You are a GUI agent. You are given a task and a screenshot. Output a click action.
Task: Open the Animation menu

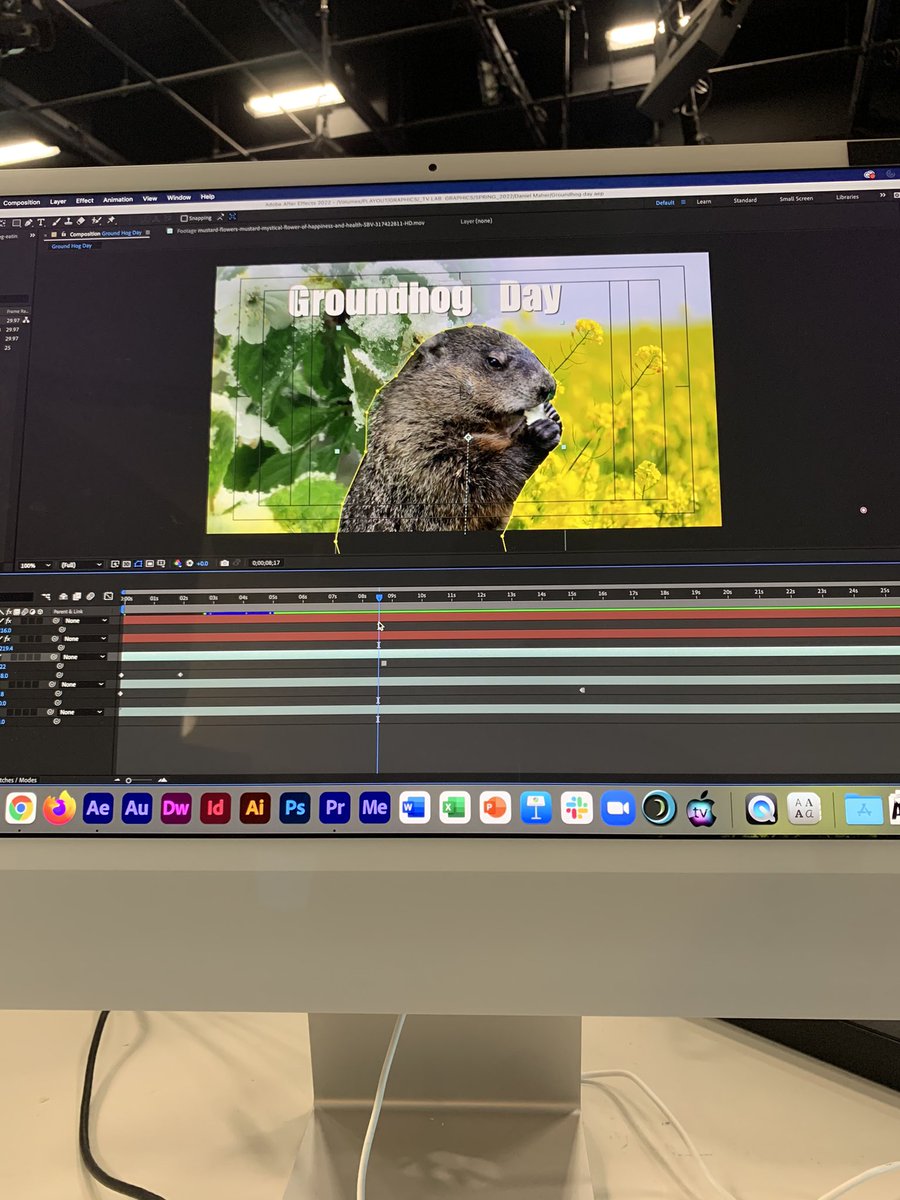tap(118, 200)
